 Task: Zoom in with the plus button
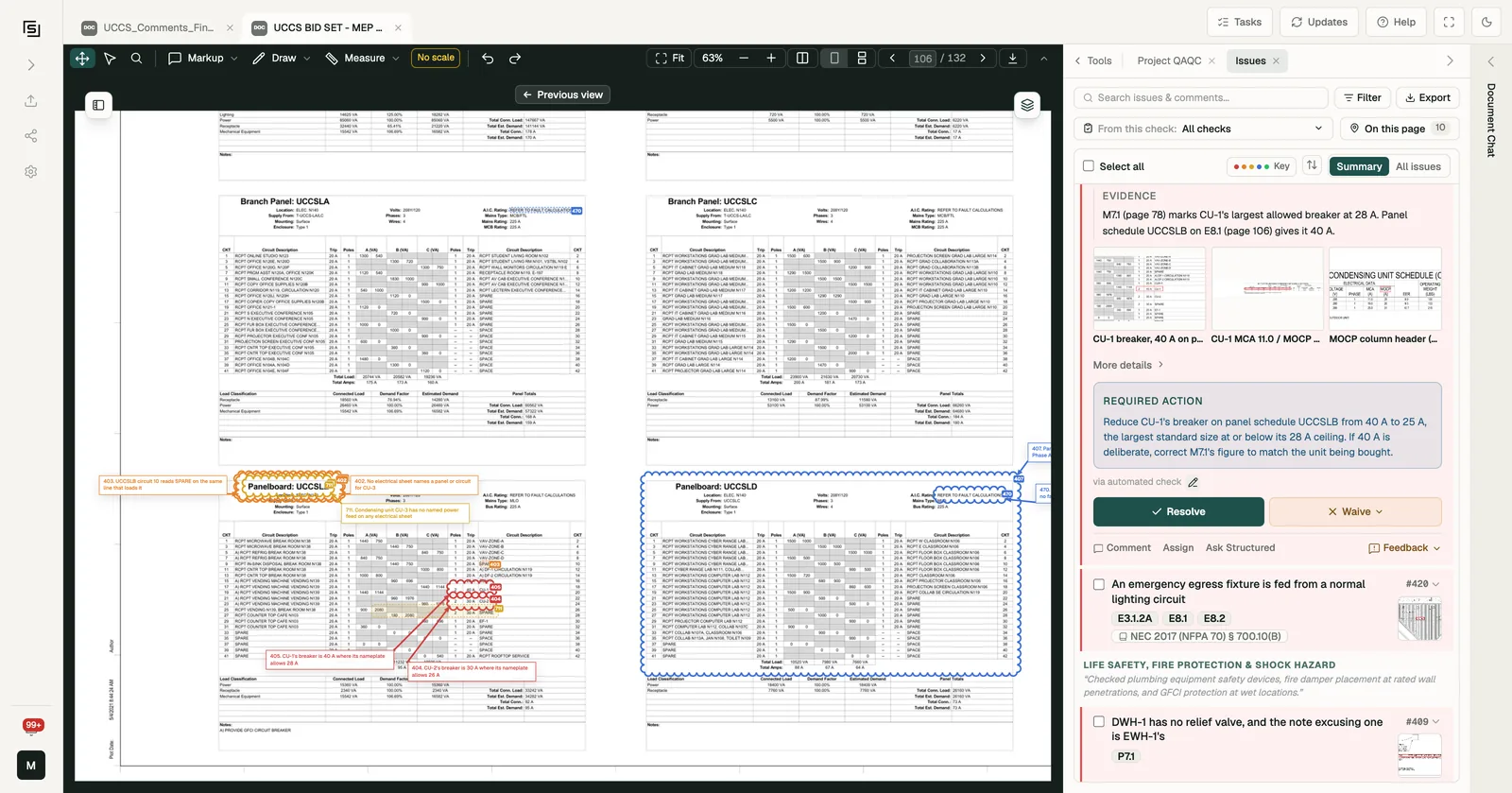[771, 58]
